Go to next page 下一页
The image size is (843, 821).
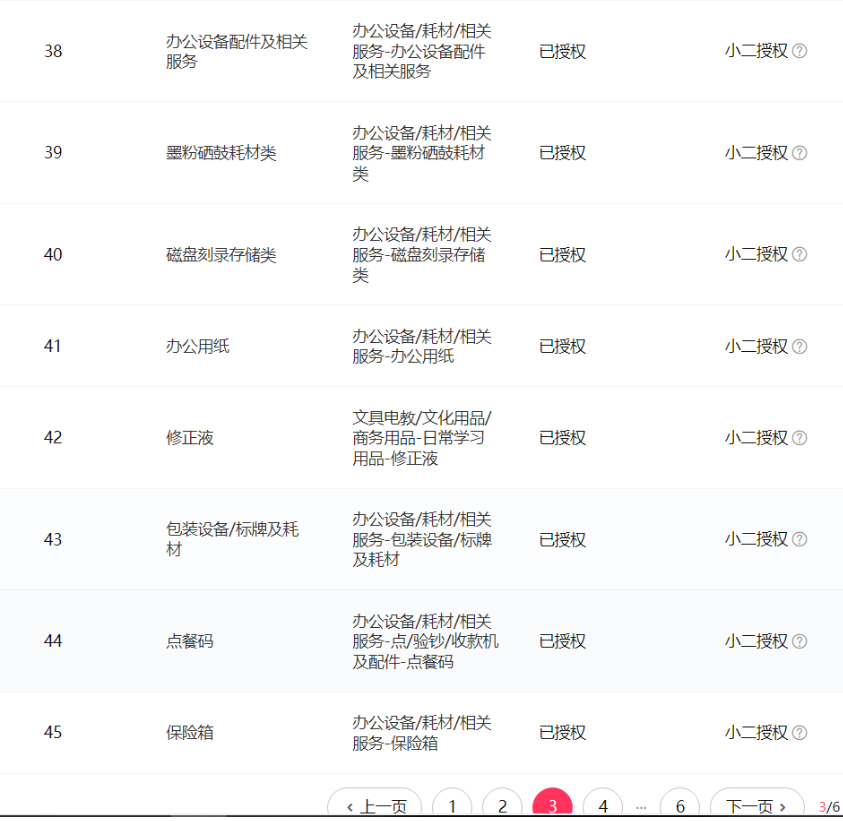pyautogui.click(x=757, y=806)
